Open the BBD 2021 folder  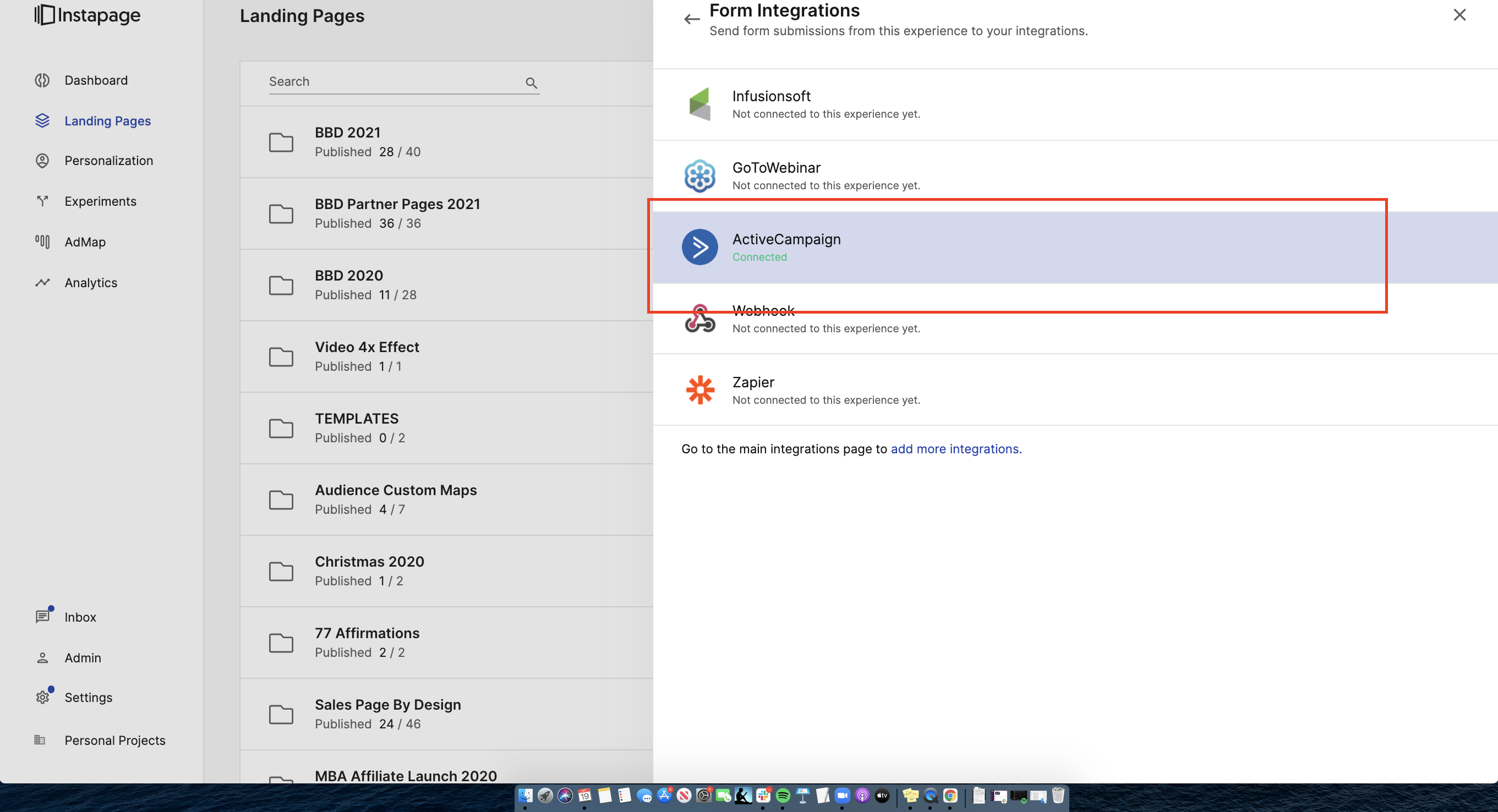[x=446, y=142]
